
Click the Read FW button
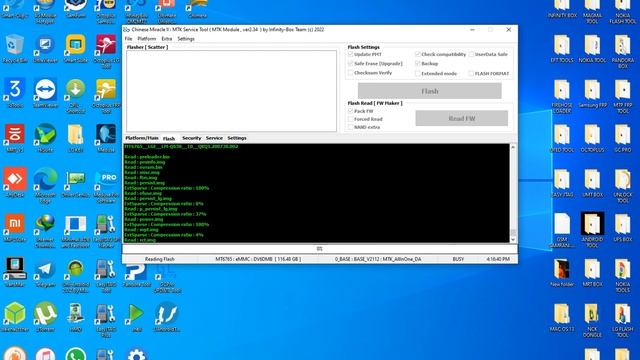pos(462,118)
